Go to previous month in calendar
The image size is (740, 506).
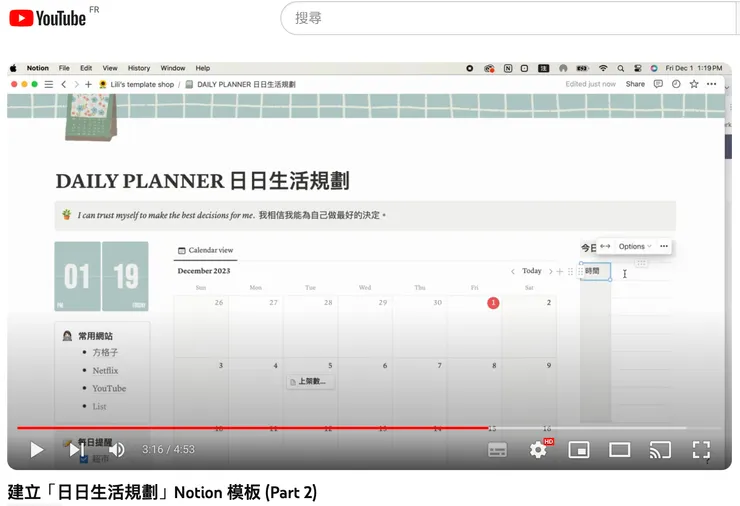coord(513,271)
